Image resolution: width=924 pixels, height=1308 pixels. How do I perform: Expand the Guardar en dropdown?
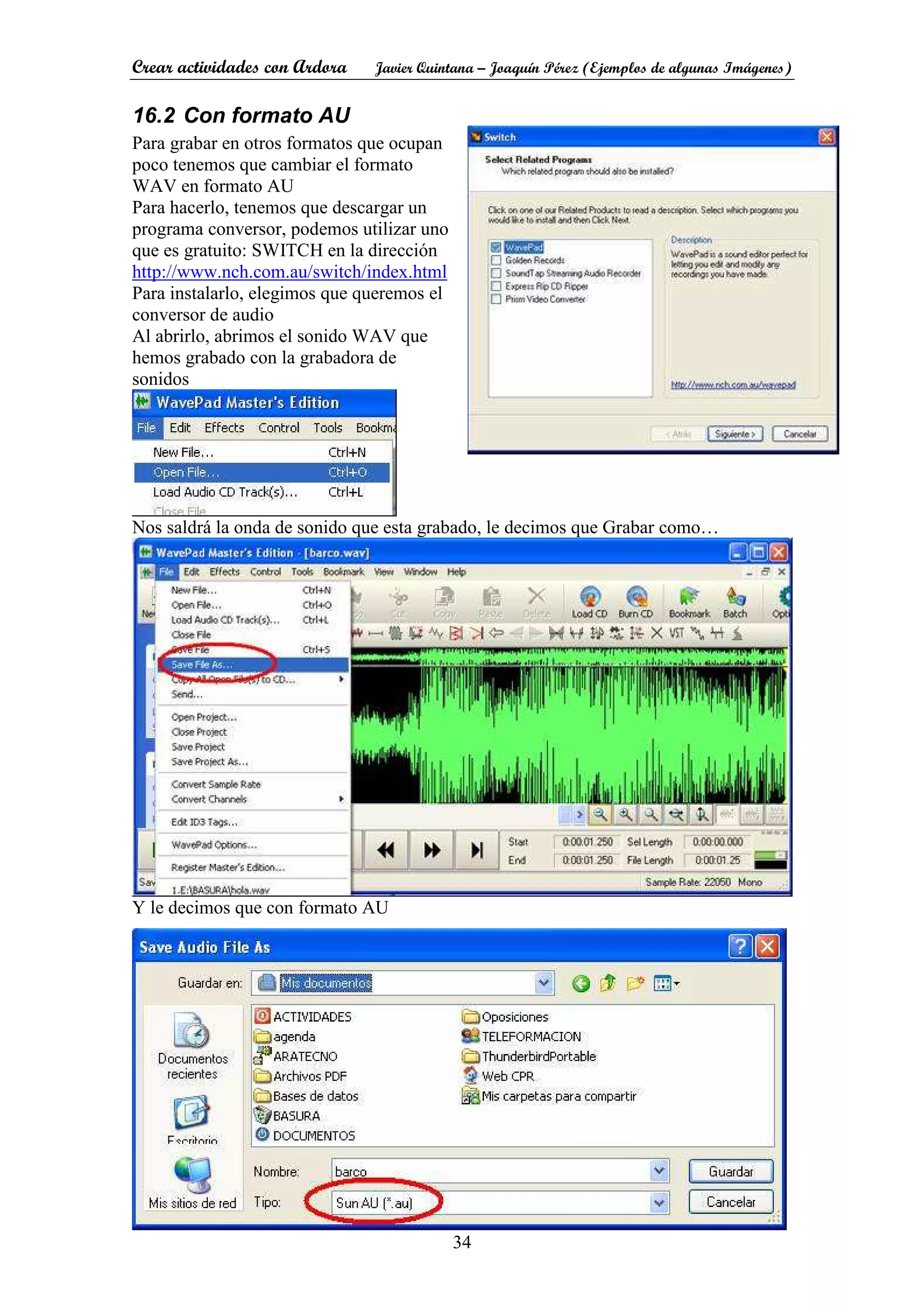point(544,983)
